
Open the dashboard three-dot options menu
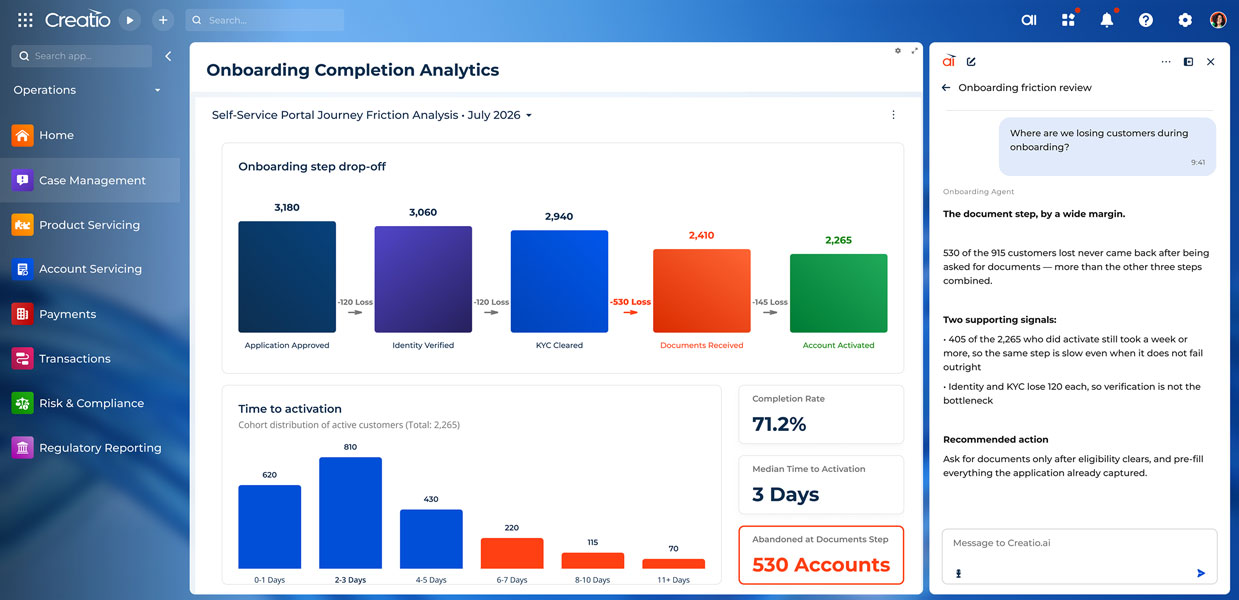[893, 115]
